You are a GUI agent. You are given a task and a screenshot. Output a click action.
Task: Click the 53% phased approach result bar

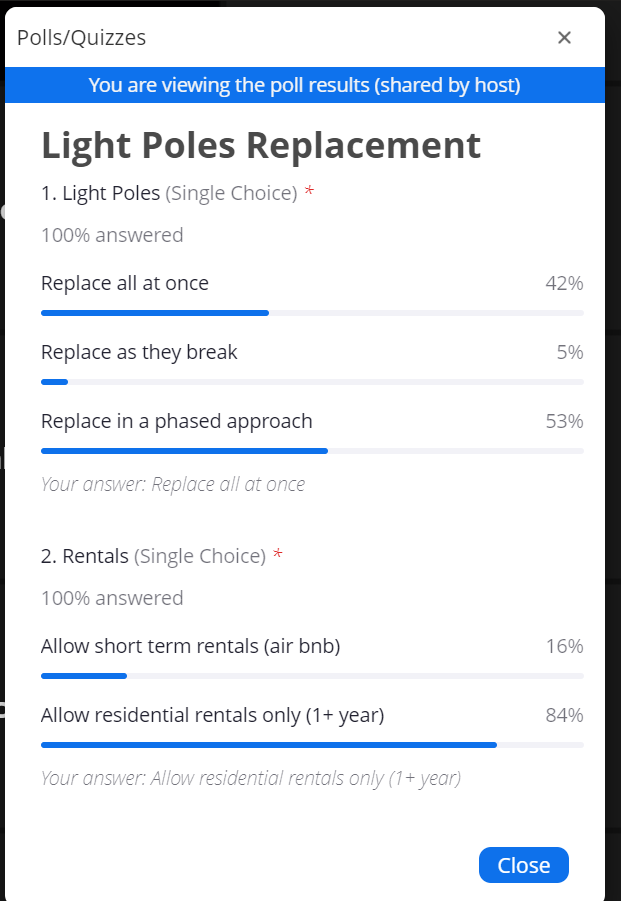click(185, 451)
